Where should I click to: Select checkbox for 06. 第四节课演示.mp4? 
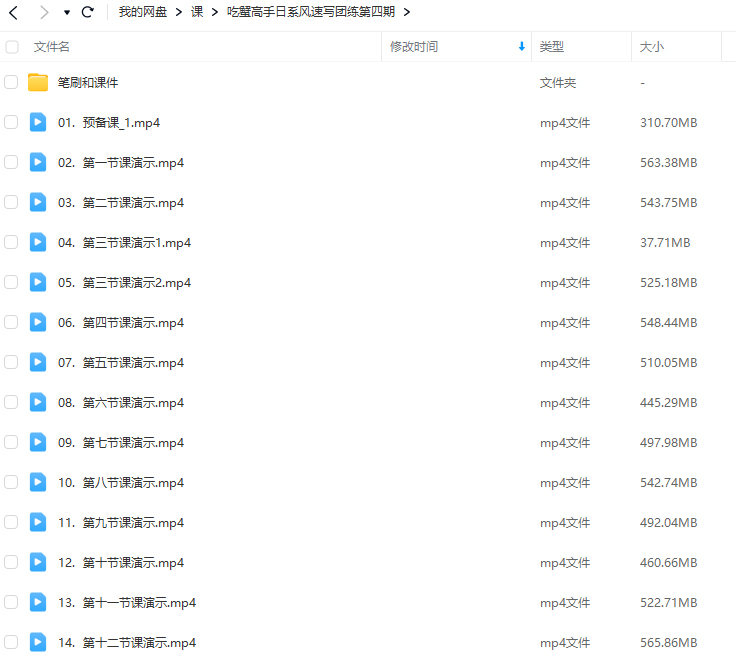click(11, 322)
